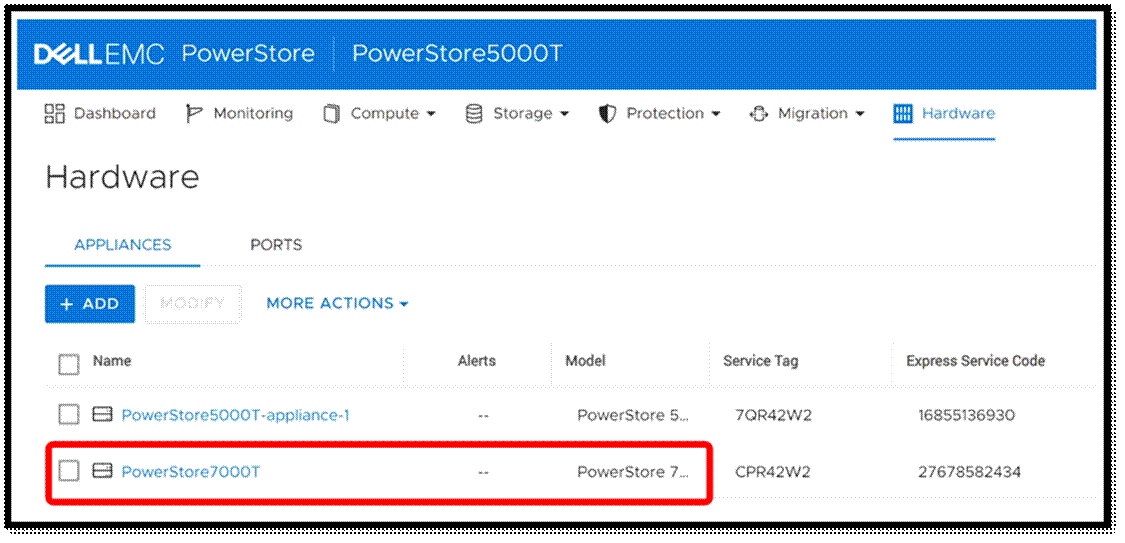Open the PowerStore7000T appliance link

click(190, 472)
